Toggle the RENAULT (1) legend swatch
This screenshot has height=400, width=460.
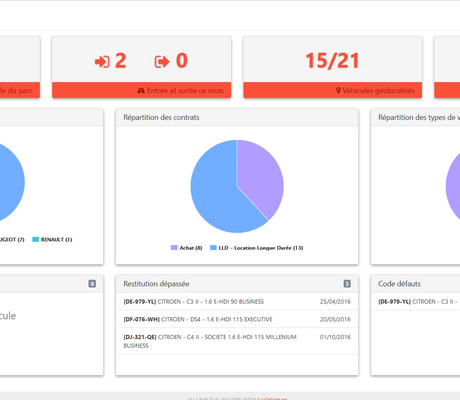point(35,239)
